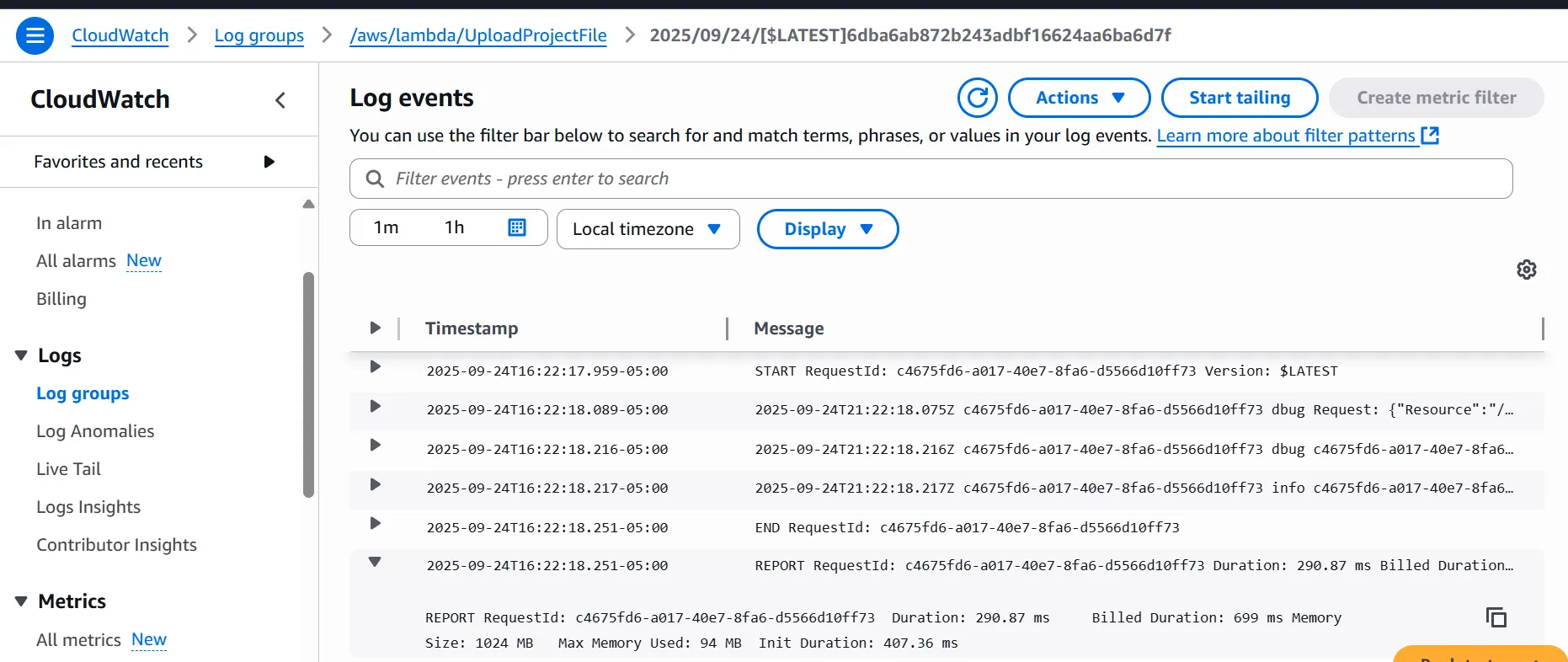The width and height of the screenshot is (1568, 662).
Task: Click external link icon beside filter patterns
Action: [x=1430, y=136]
